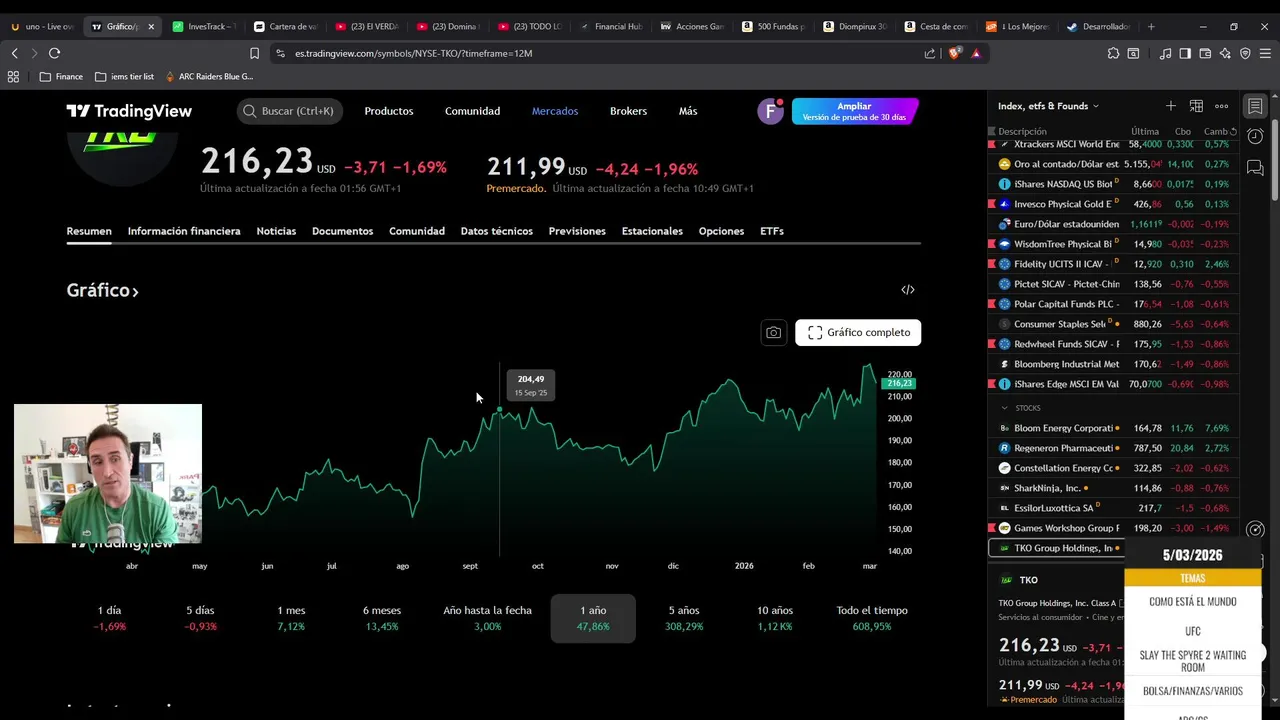The image size is (1280, 720).
Task: Open the Brave Wallet icon
Action: tap(1205, 53)
